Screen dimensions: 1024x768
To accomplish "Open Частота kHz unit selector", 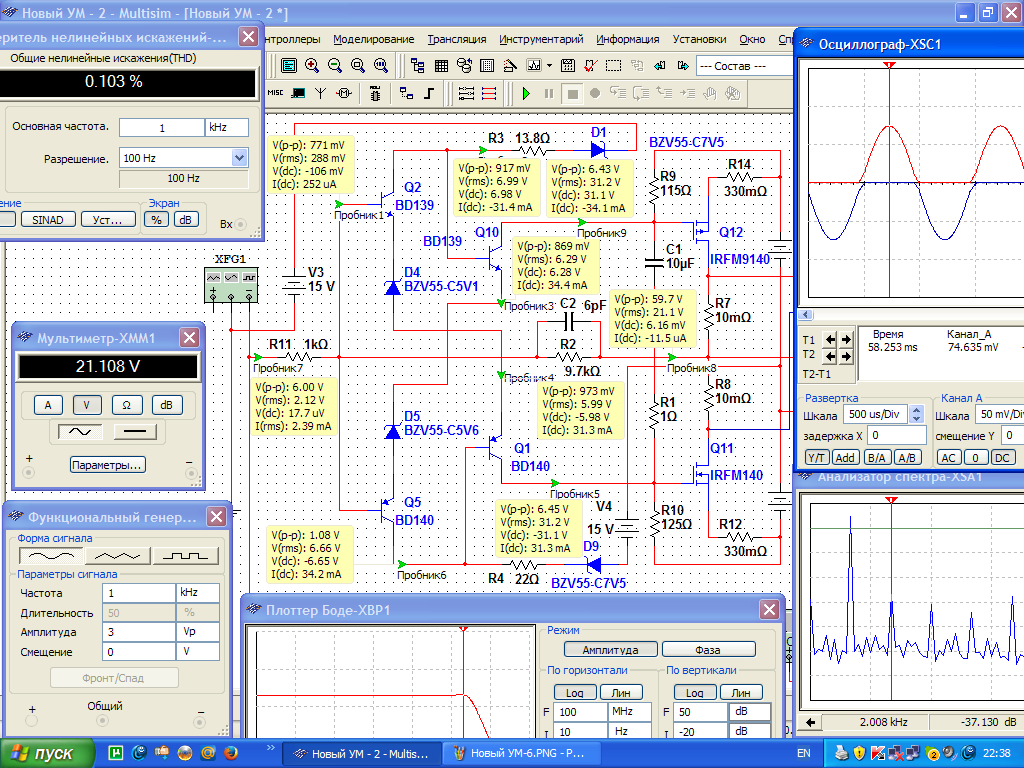I will 198,592.
